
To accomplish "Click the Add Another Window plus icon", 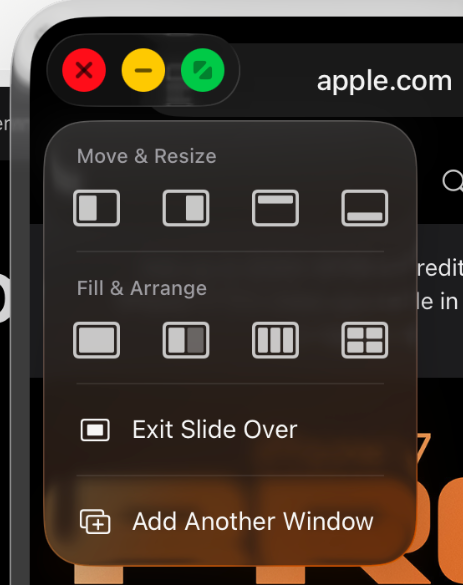I will [95, 522].
